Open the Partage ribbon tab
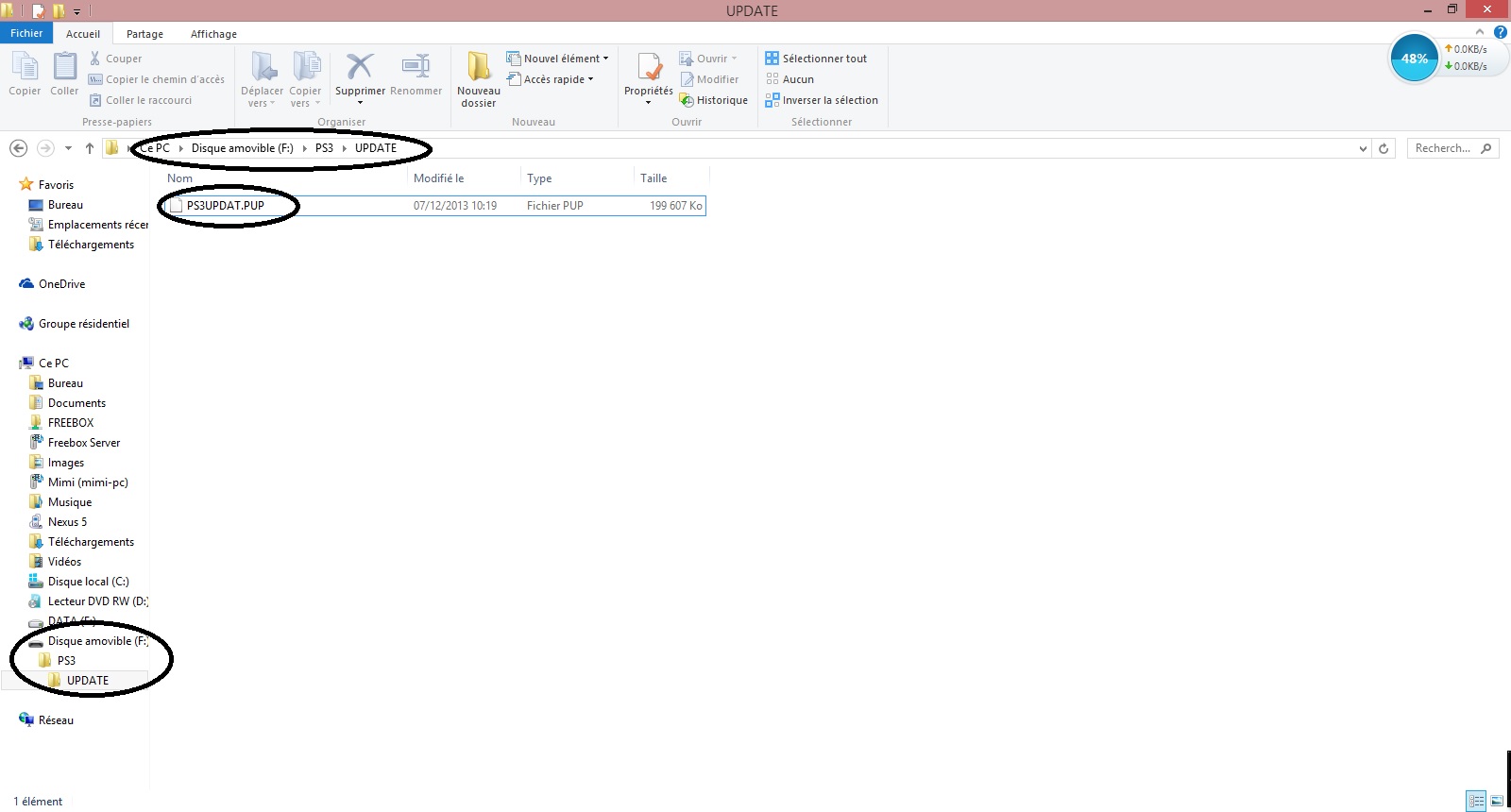This screenshot has height=812, width=1511. (x=144, y=34)
